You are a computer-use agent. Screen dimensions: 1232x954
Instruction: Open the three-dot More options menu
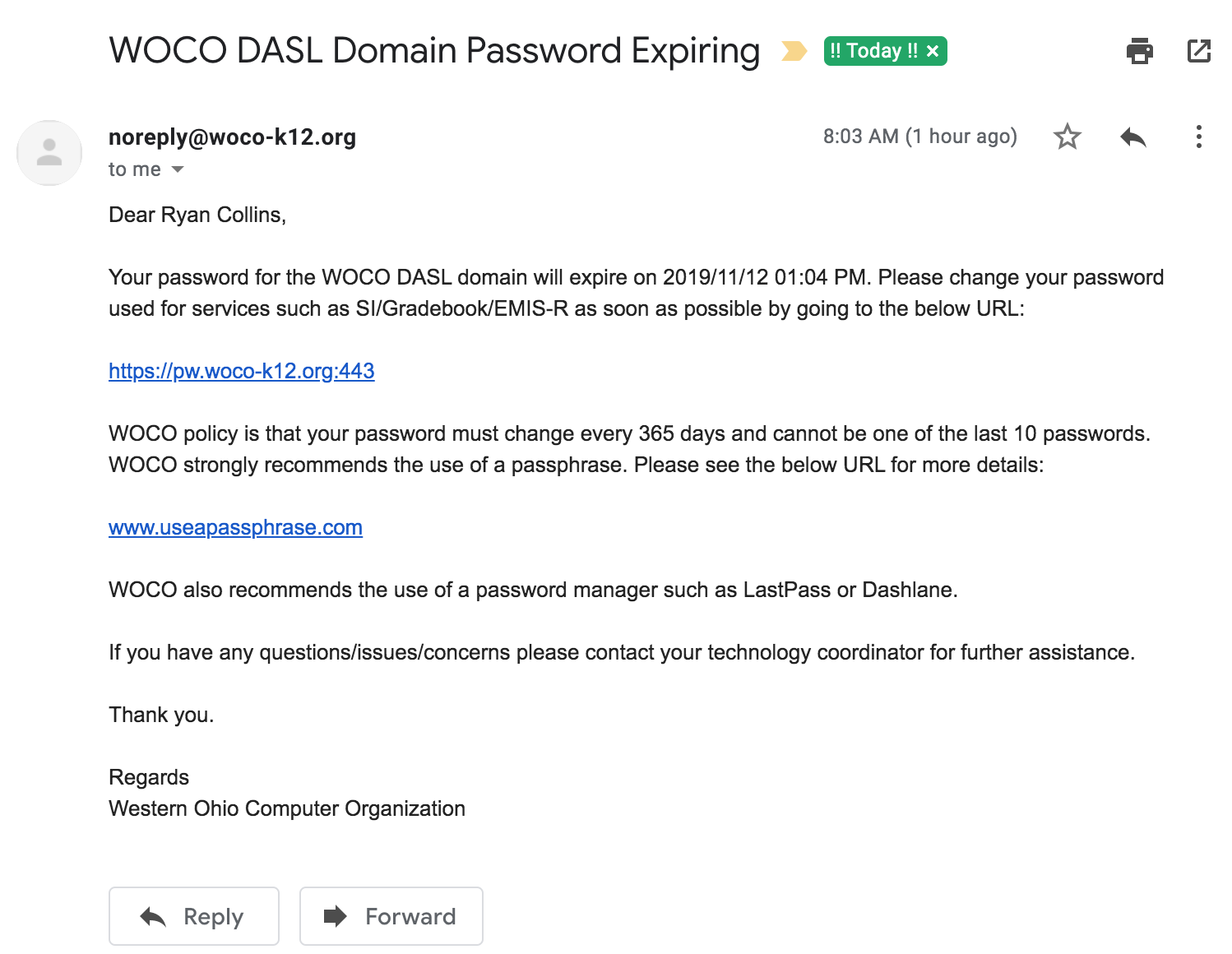[1199, 137]
